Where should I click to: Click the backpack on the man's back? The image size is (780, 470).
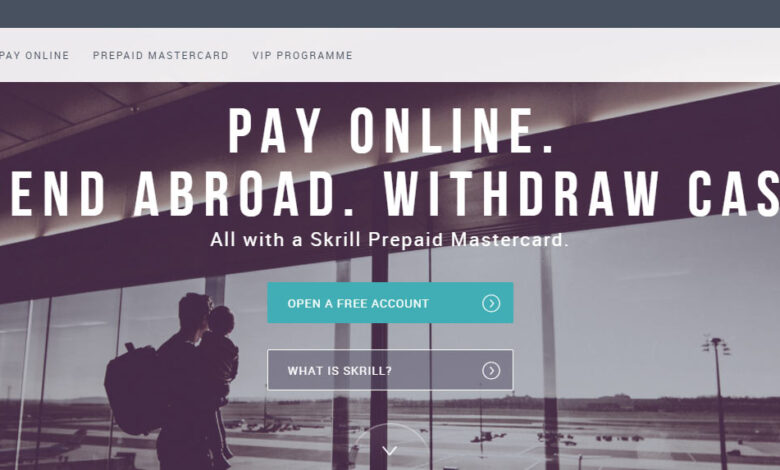point(133,390)
